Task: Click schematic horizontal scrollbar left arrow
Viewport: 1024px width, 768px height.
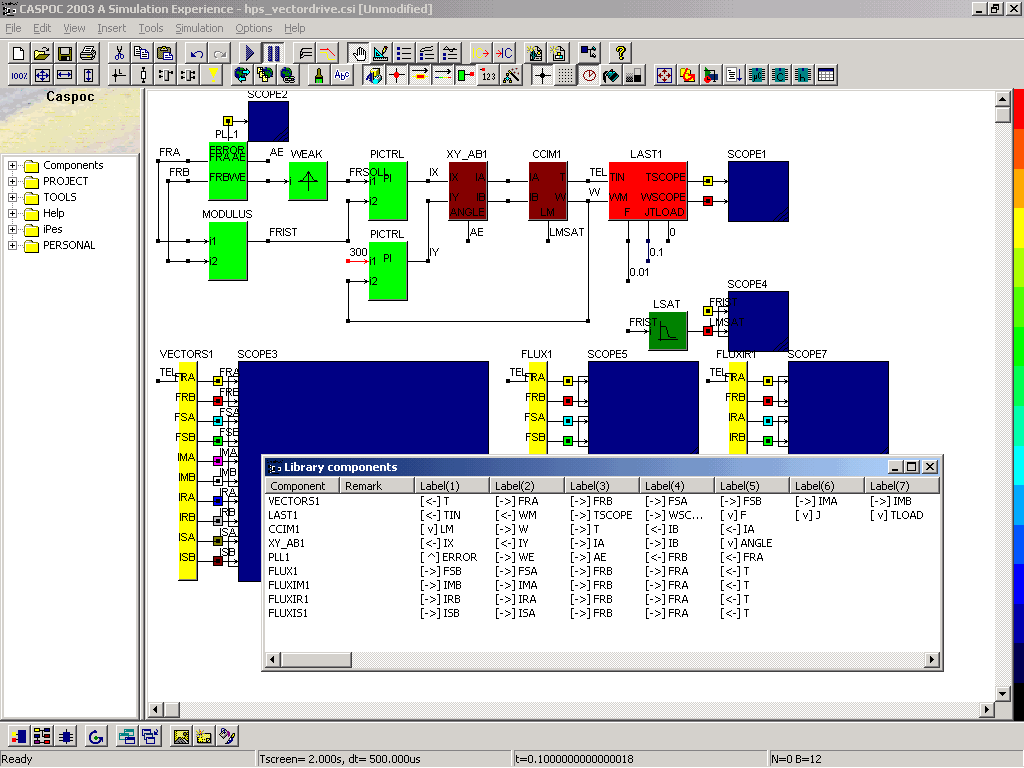Action: point(156,709)
